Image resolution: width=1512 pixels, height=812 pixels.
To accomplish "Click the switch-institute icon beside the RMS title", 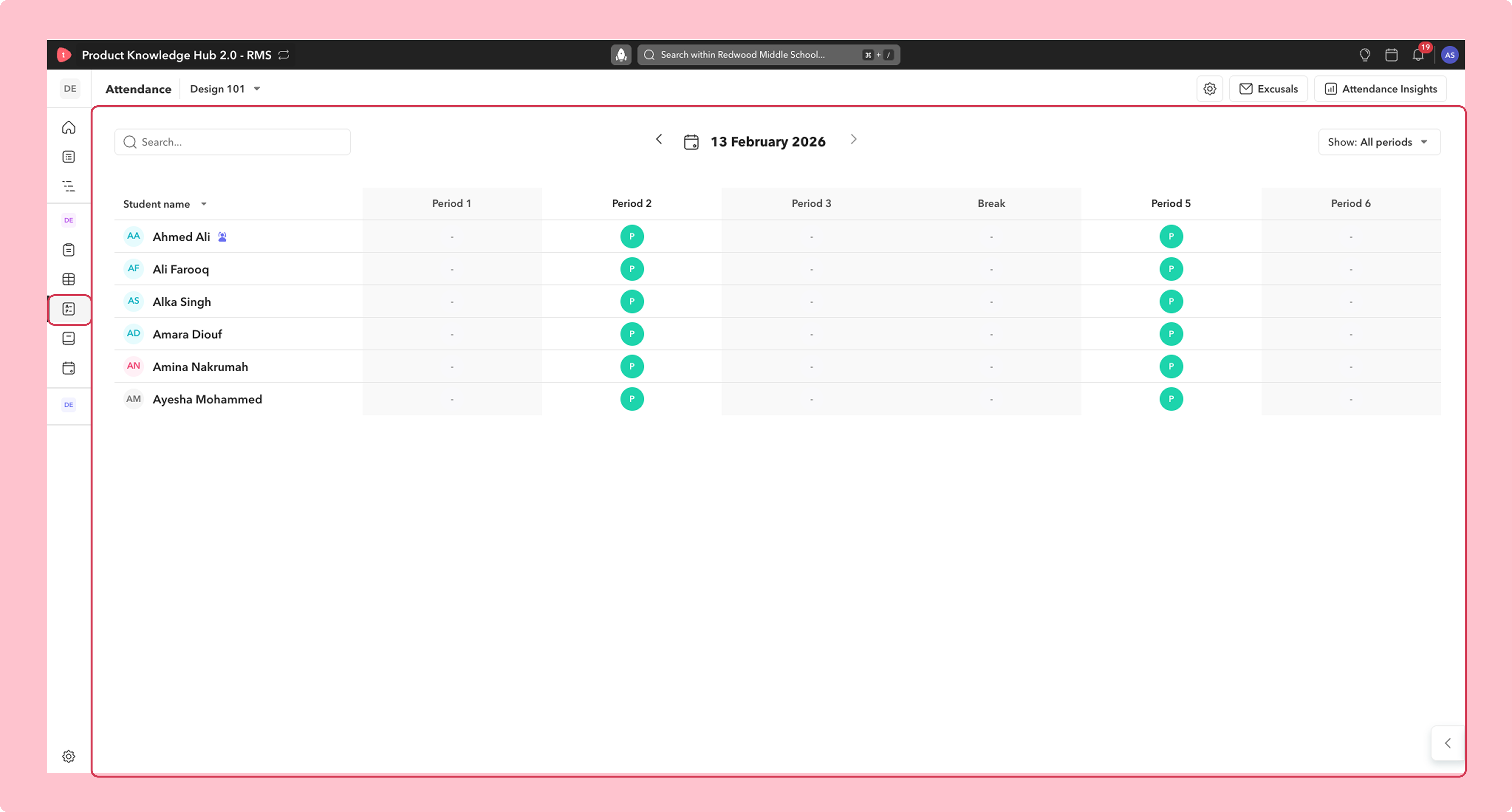I will [284, 55].
